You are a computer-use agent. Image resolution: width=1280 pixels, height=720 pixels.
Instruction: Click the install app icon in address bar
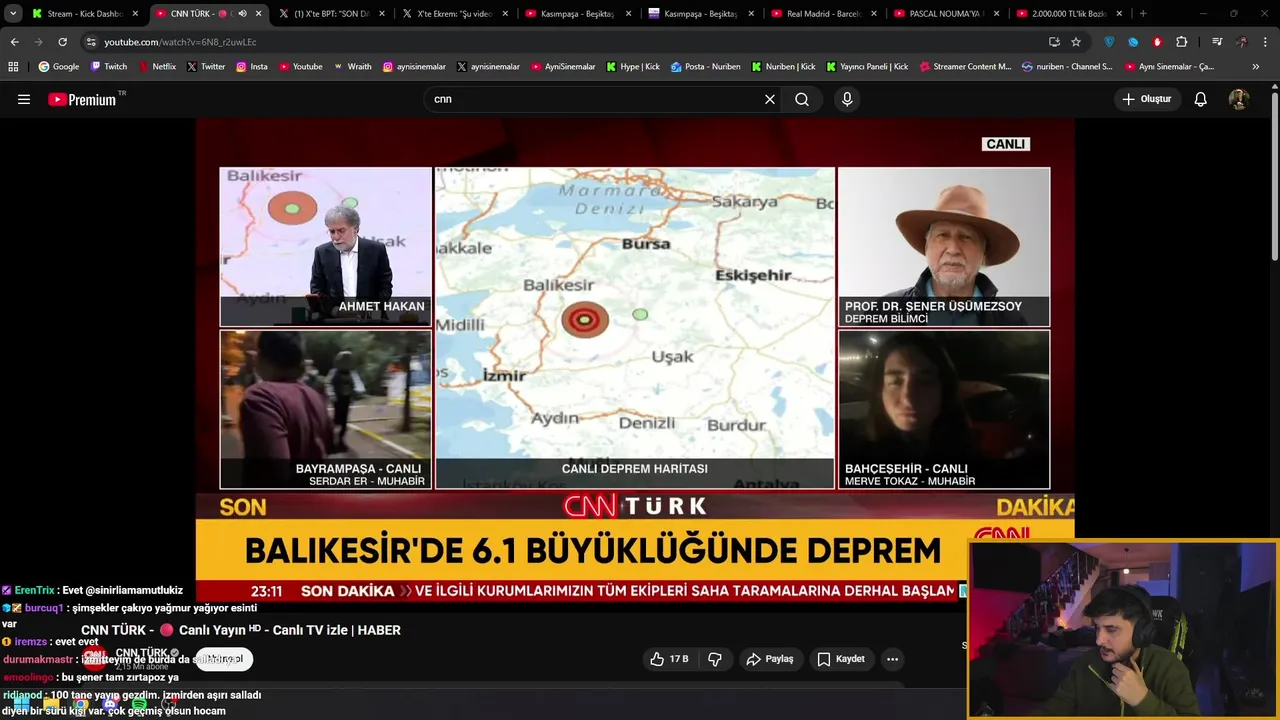pos(1054,42)
